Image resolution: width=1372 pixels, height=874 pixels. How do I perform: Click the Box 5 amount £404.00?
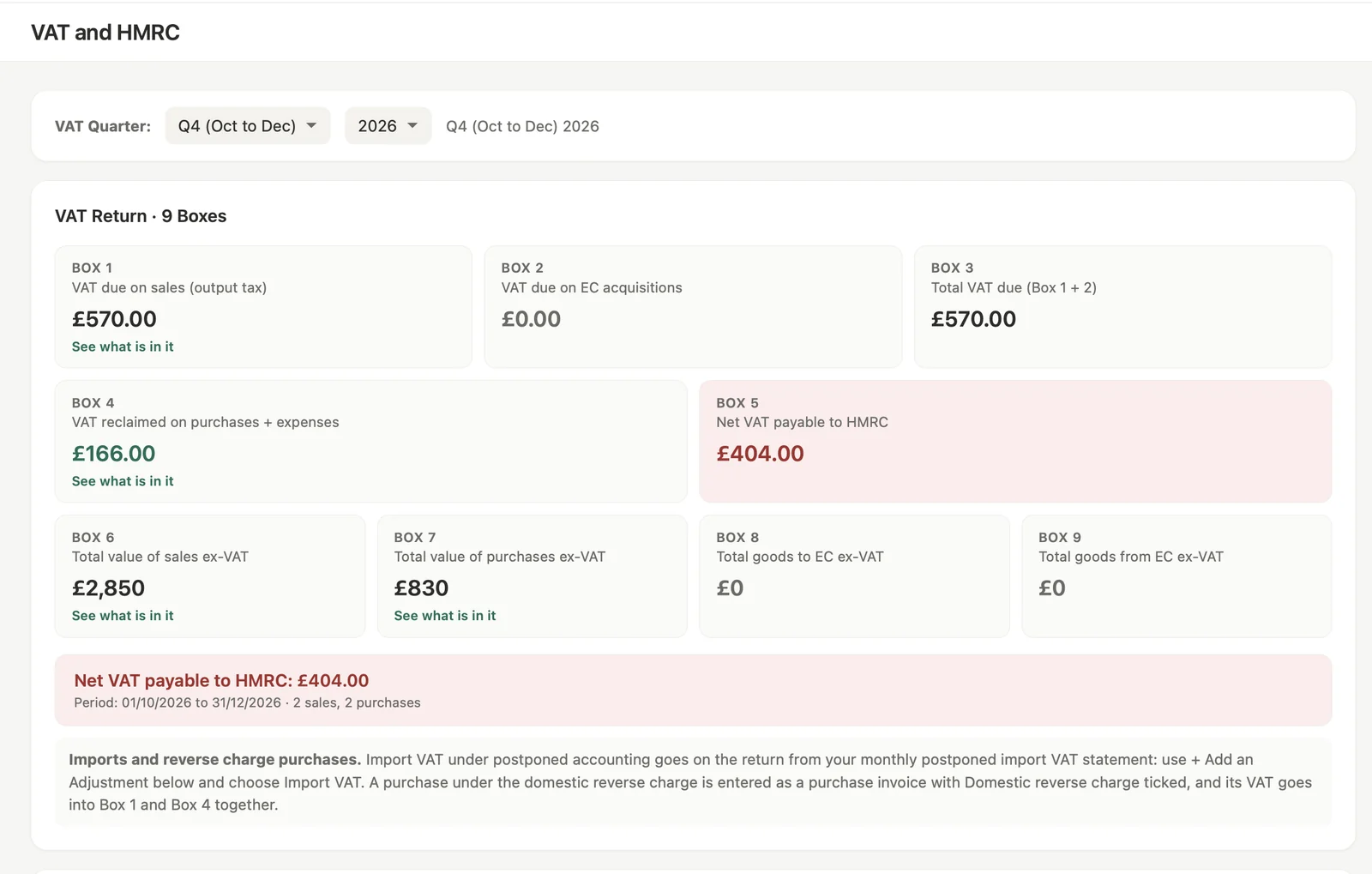tap(760, 454)
